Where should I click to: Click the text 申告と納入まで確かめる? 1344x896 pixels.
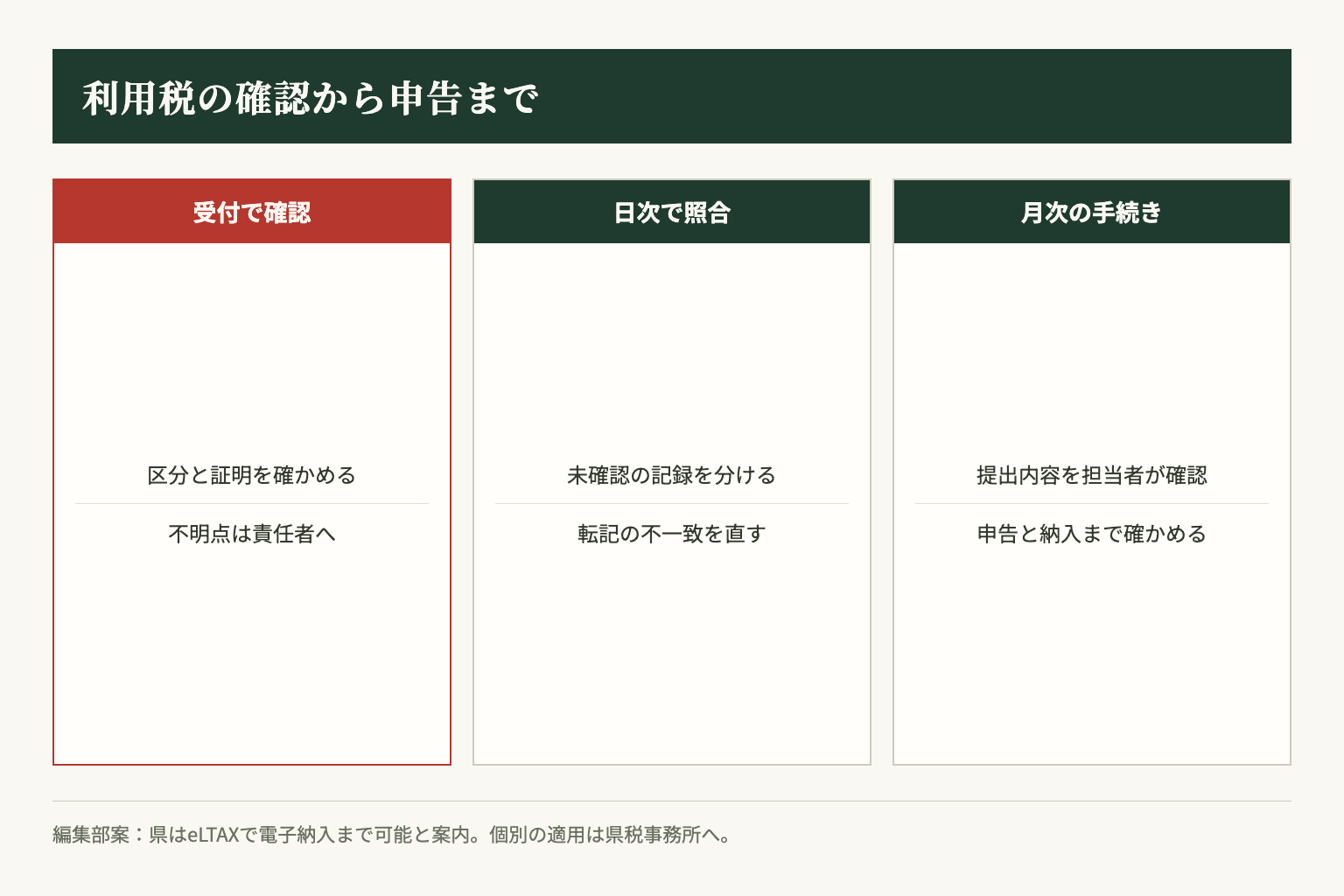point(1092,534)
